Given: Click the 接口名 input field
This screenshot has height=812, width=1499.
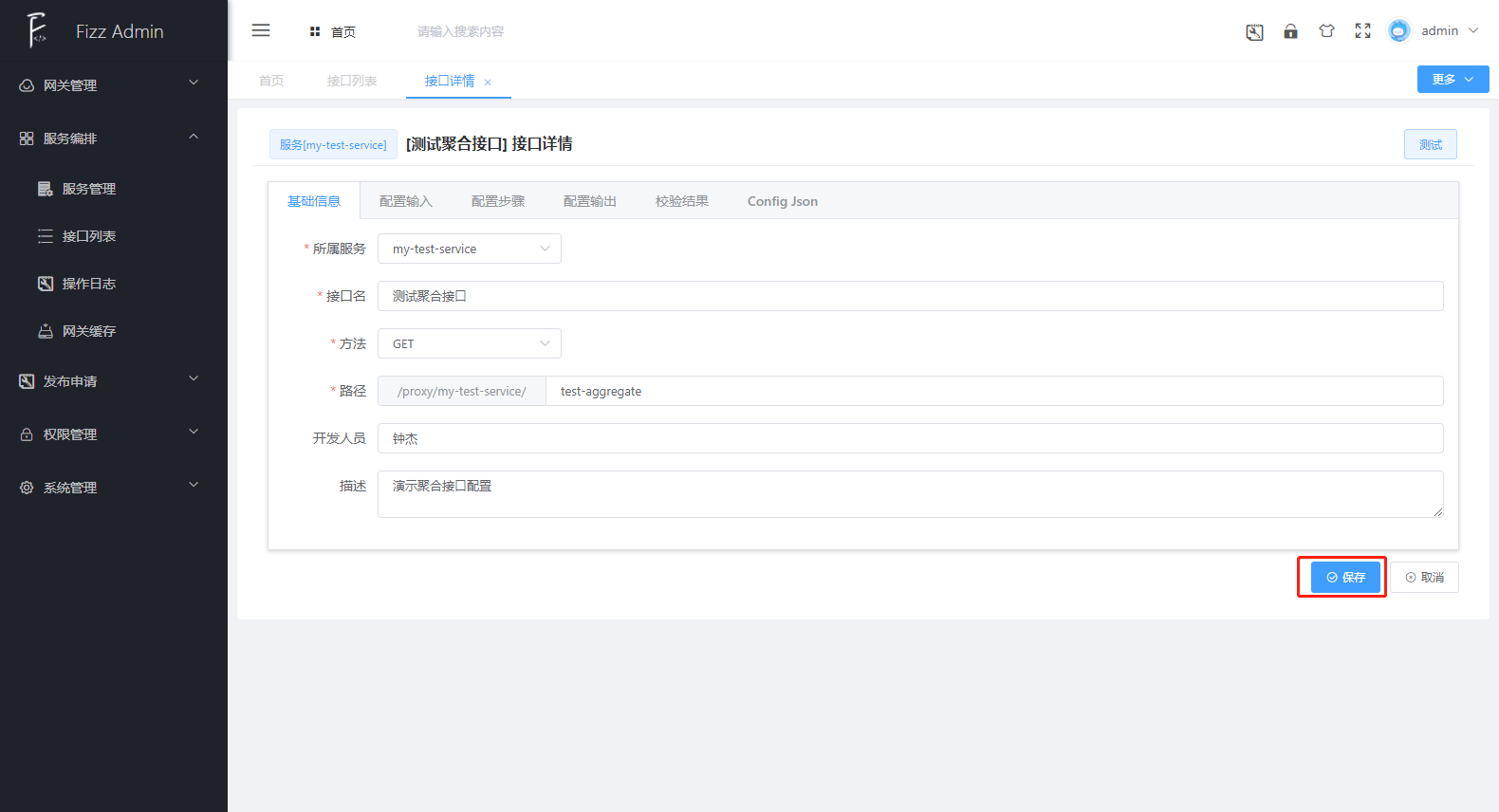Looking at the screenshot, I should click(x=911, y=296).
